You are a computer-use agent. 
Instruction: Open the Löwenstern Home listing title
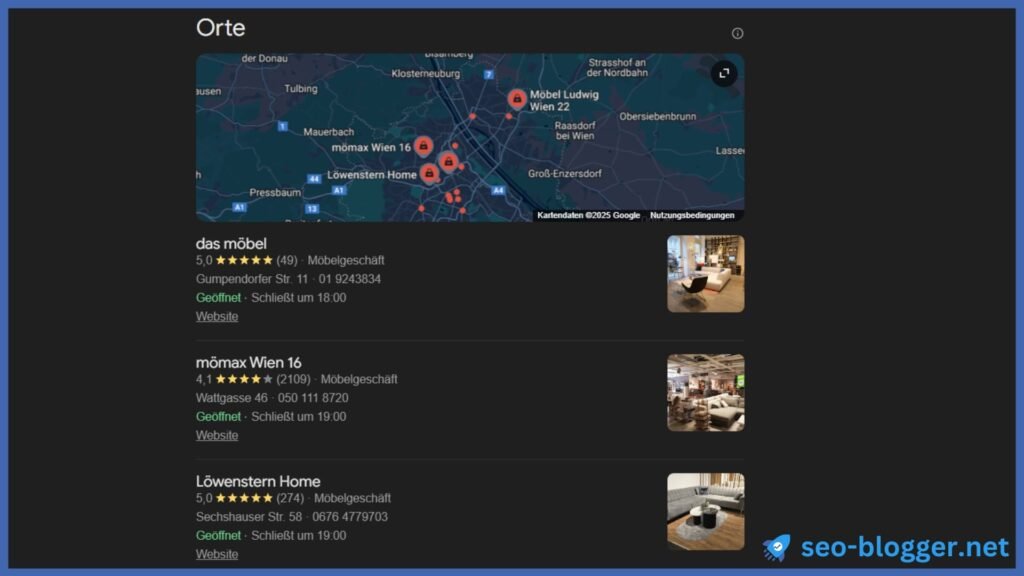[258, 481]
